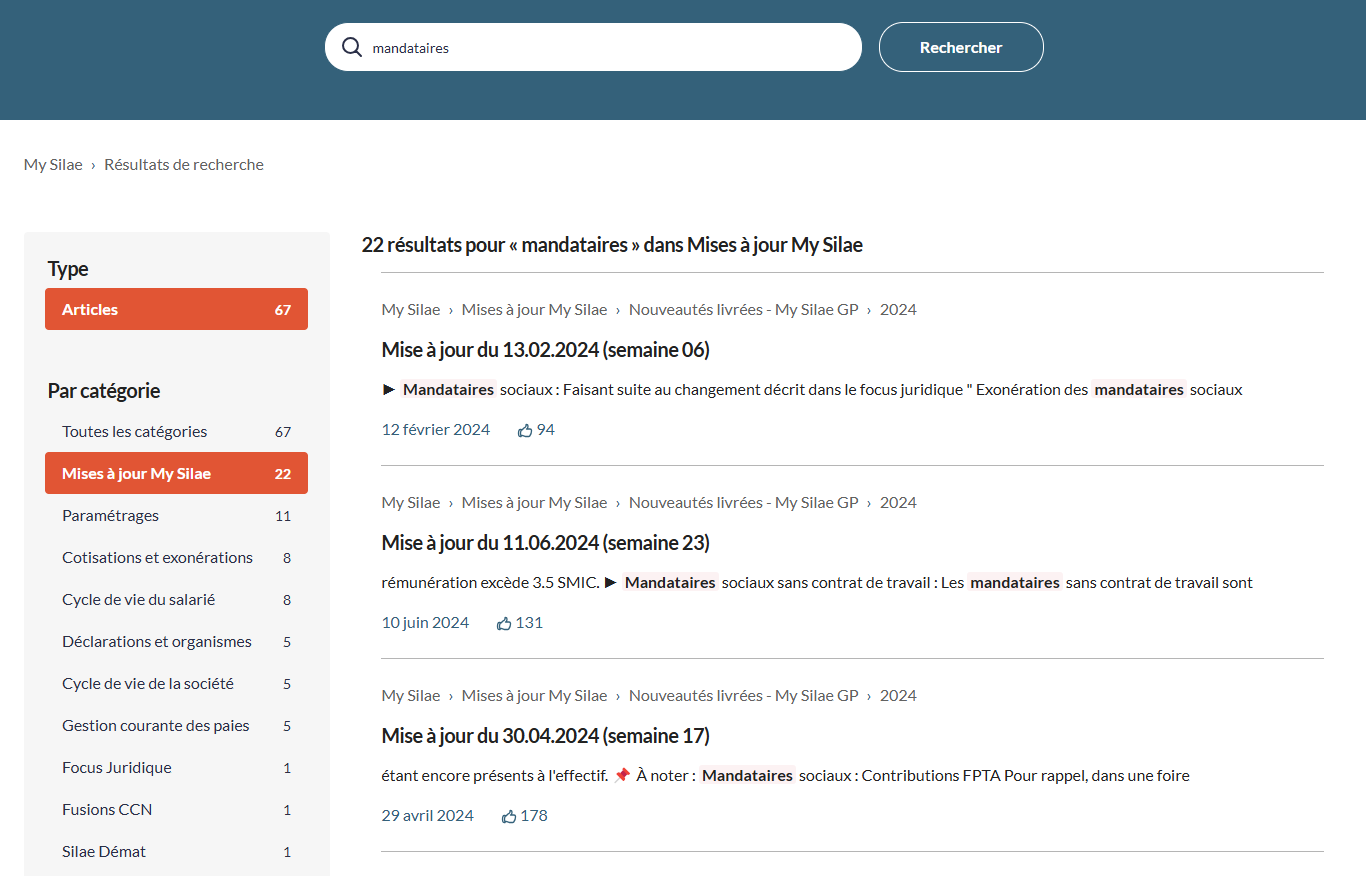The image size is (1366, 876).
Task: Click the date '10 juin 2024'
Action: pos(425,623)
